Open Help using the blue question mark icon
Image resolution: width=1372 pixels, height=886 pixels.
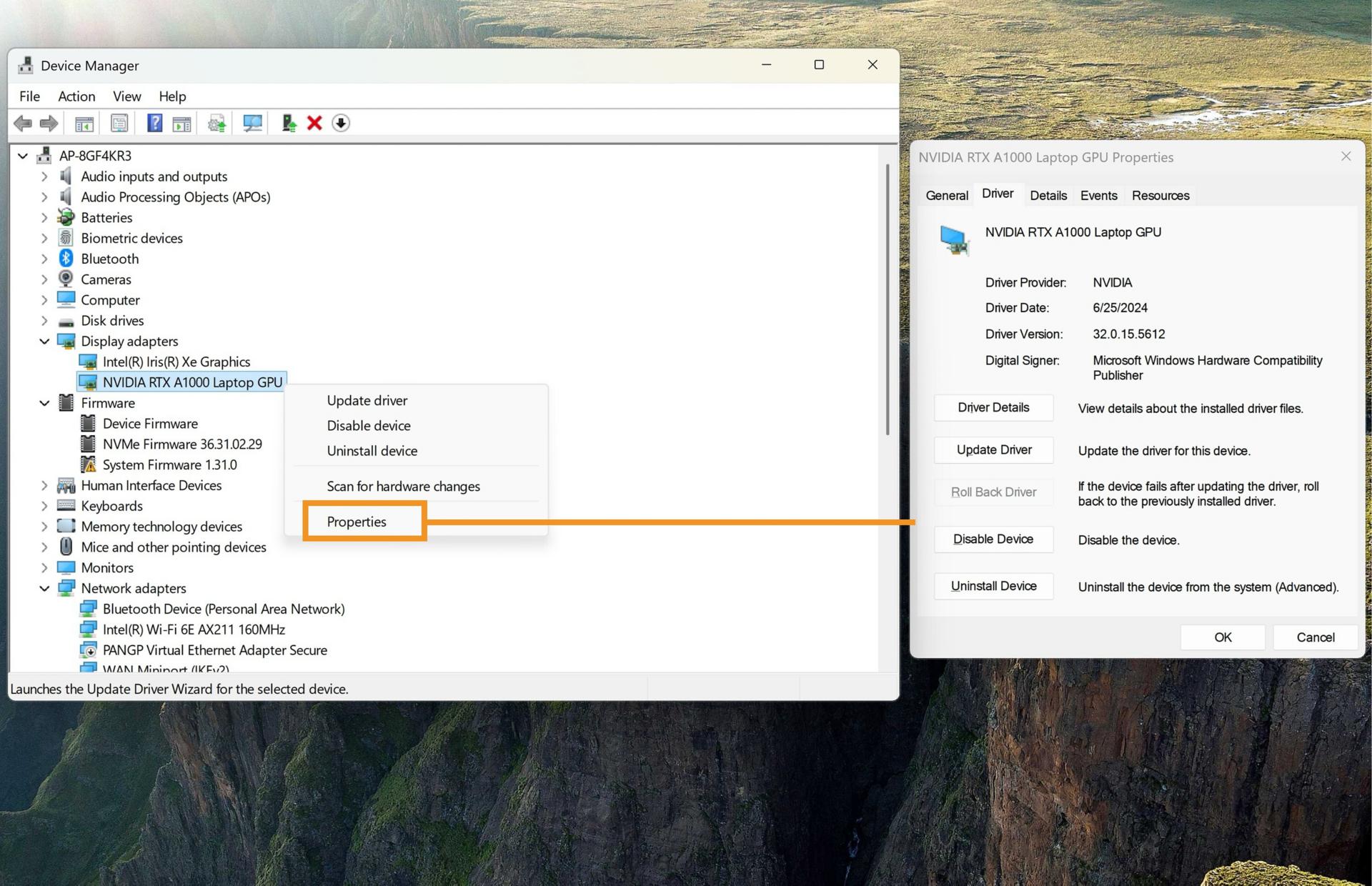[x=154, y=123]
